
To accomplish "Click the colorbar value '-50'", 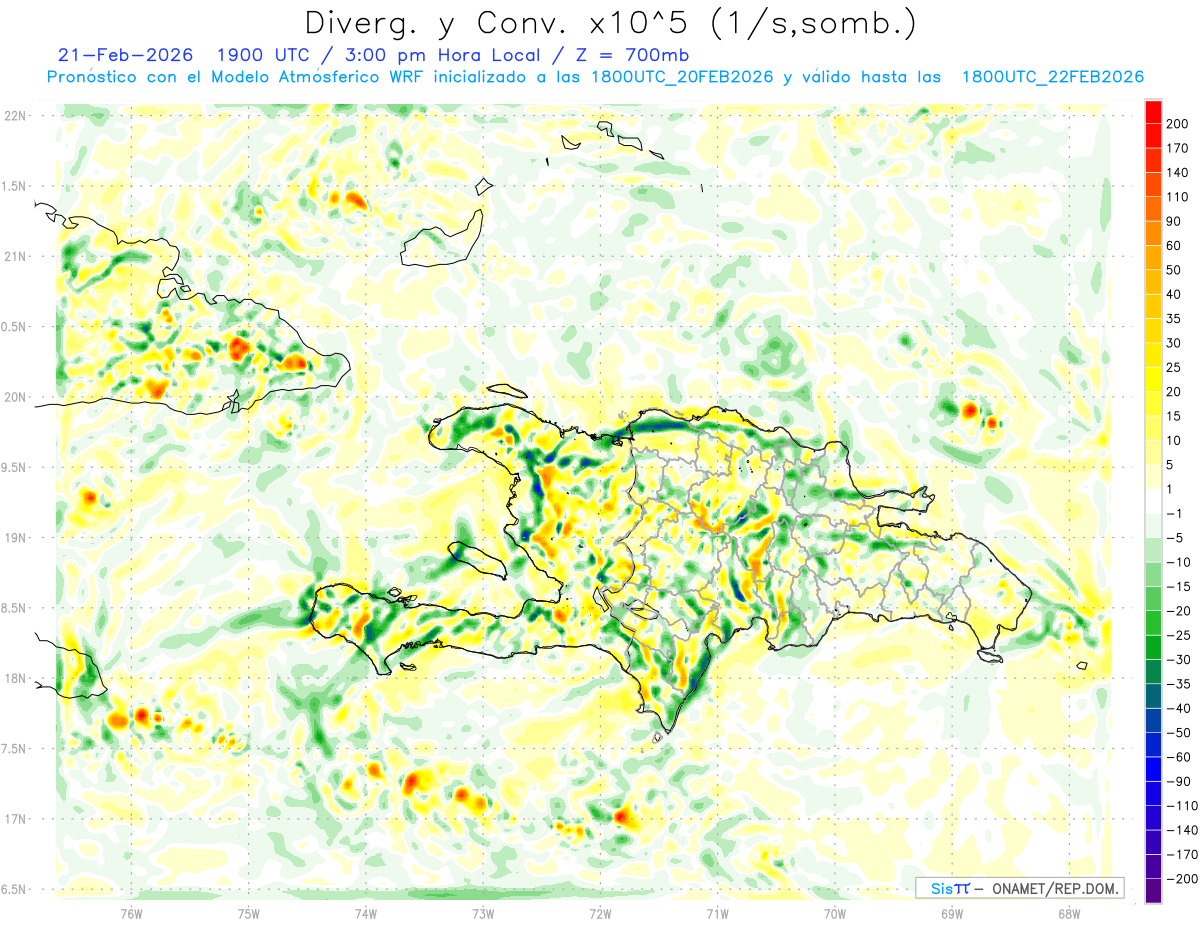I will click(x=1177, y=733).
